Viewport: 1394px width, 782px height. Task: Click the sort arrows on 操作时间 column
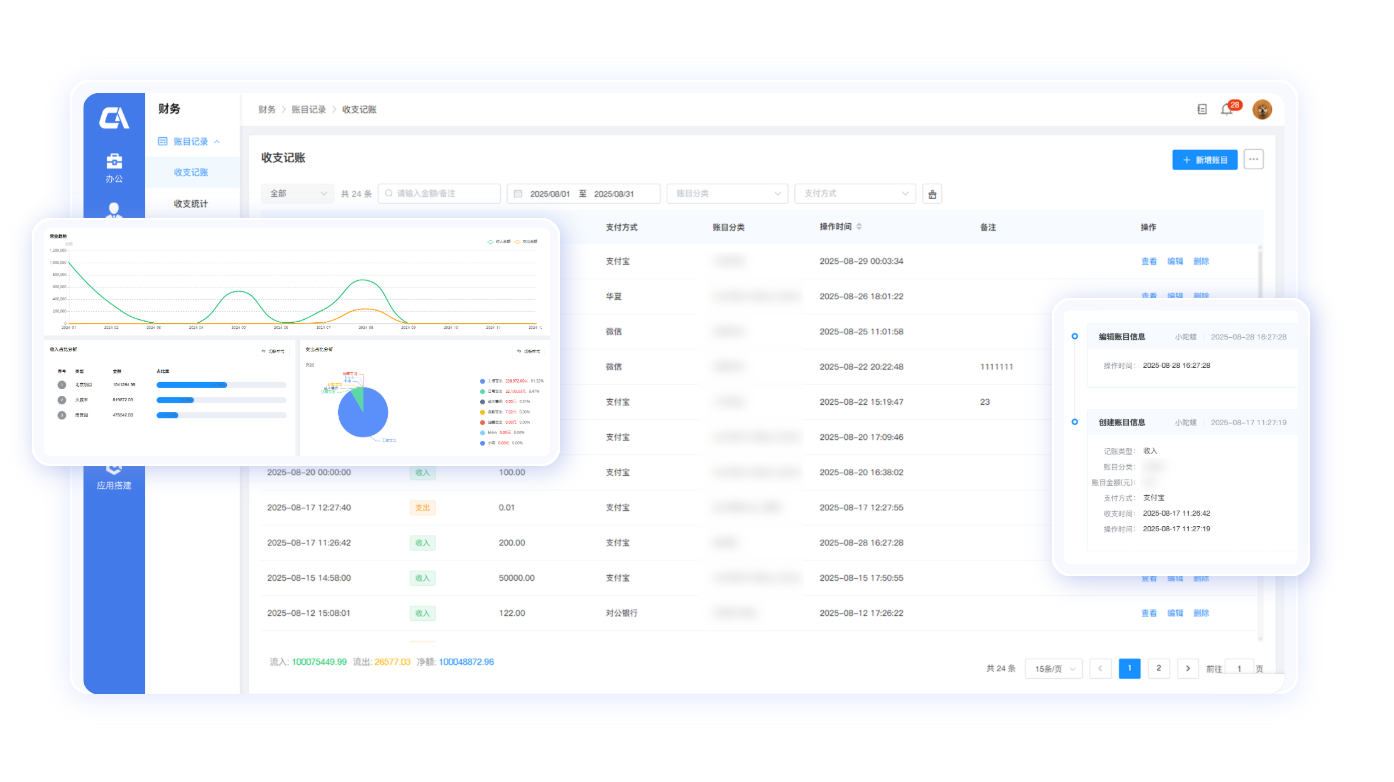(x=859, y=227)
